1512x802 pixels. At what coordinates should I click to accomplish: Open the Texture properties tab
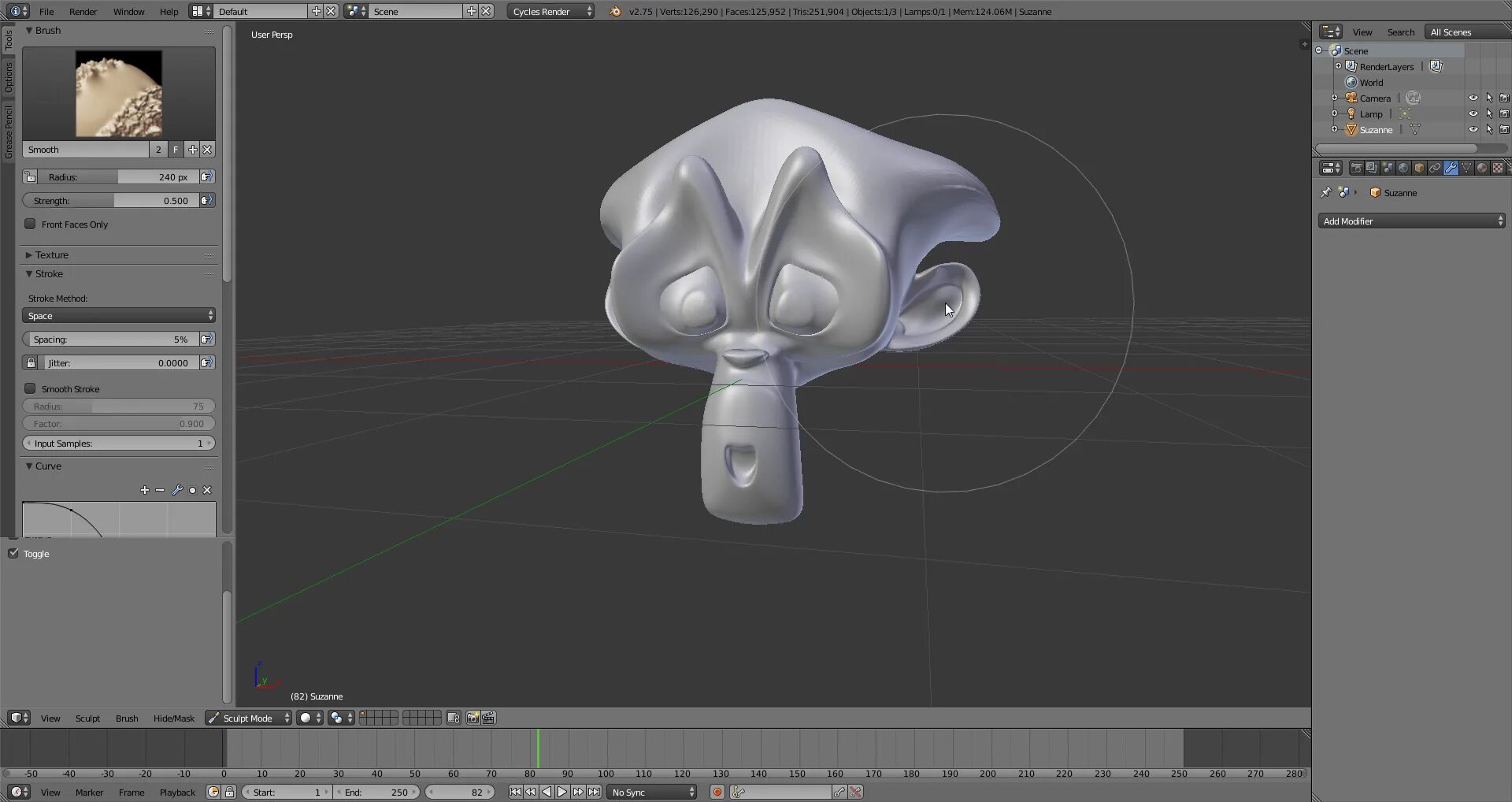(1498, 168)
